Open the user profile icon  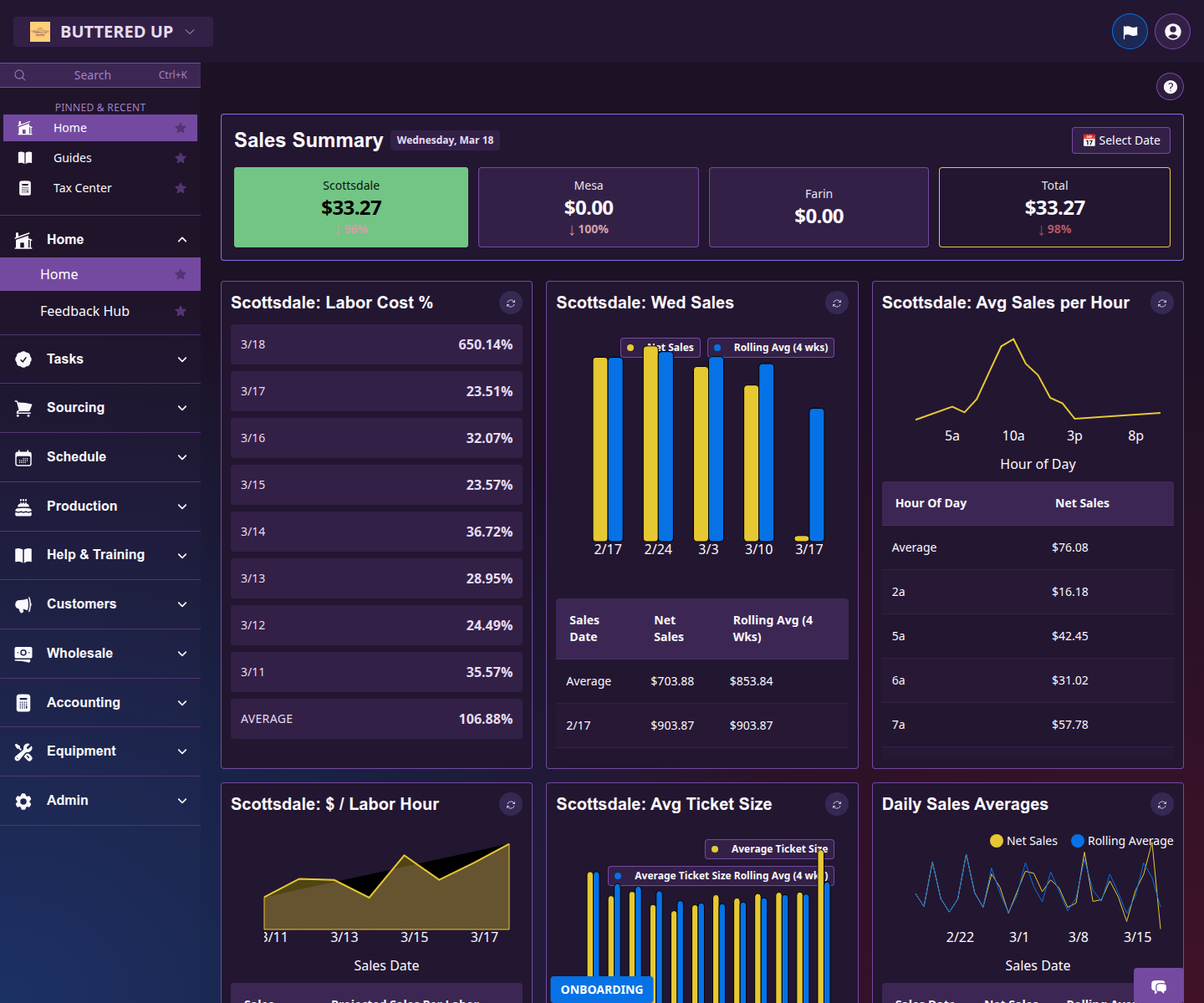pos(1171,31)
